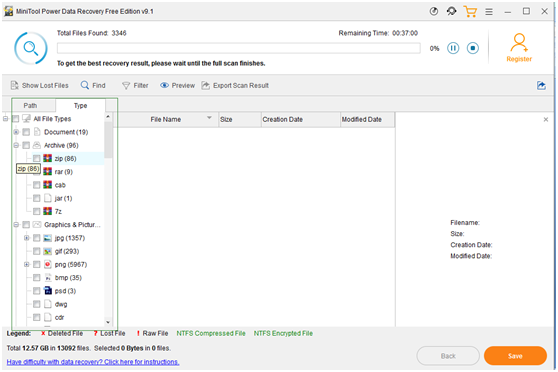The image size is (558, 372).
Task: Click the gif picture icon
Action: coord(47,251)
